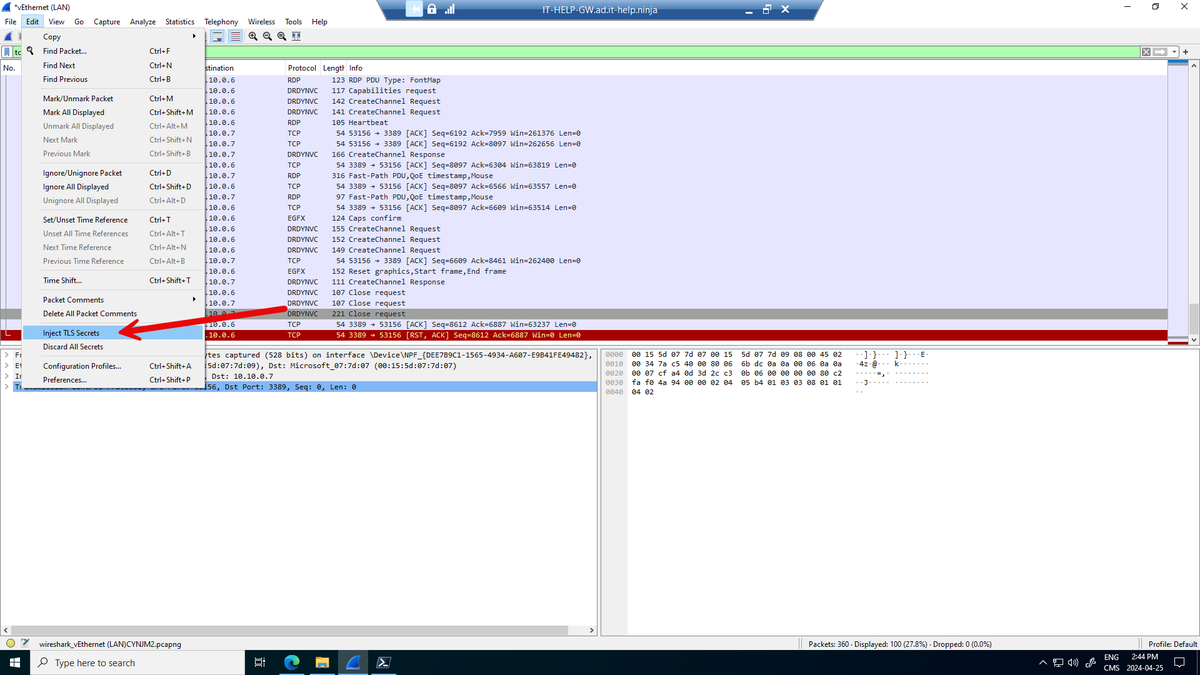Choose Time Shift... from the Edit menu

coord(114,281)
